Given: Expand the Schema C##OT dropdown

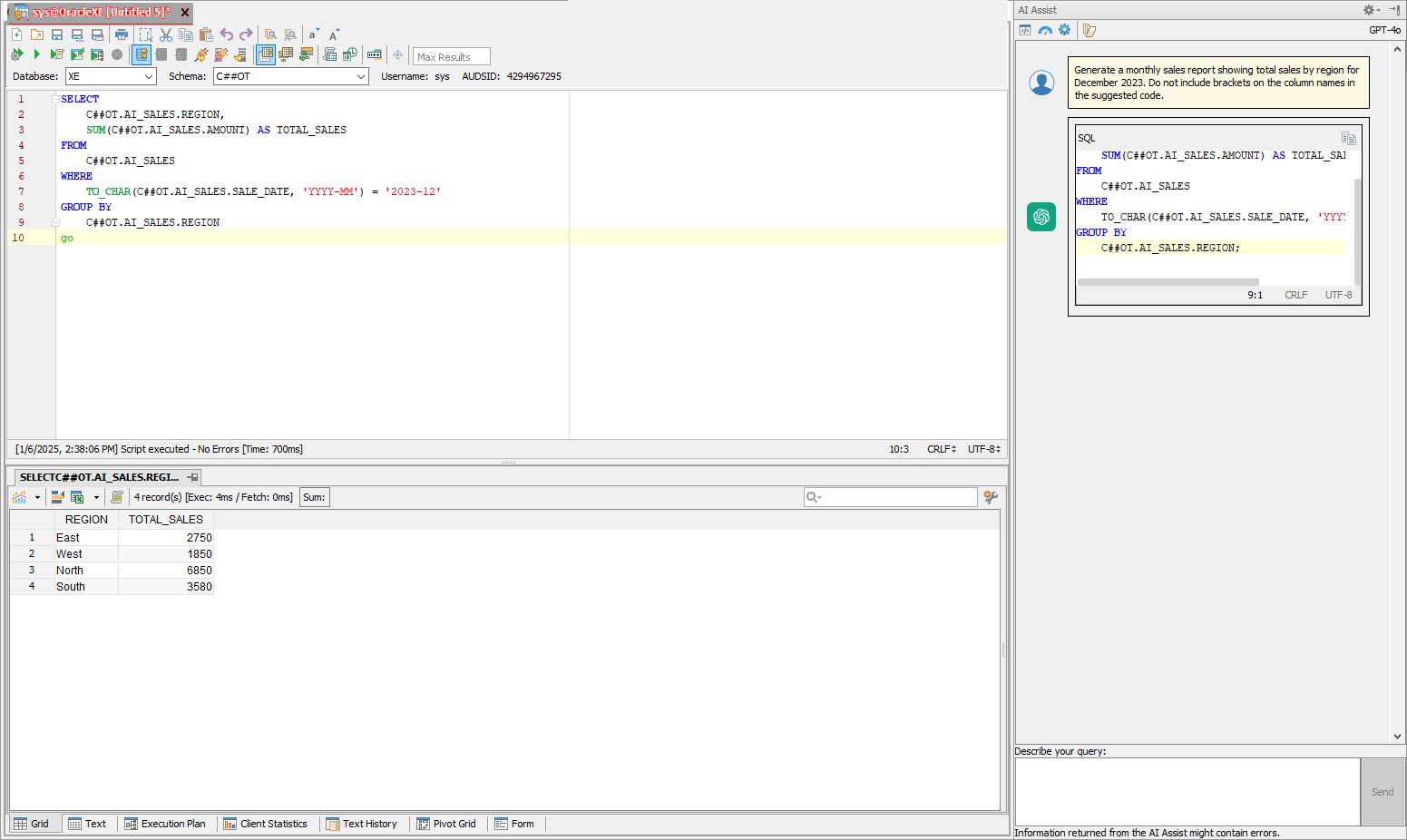Looking at the screenshot, I should (x=360, y=77).
